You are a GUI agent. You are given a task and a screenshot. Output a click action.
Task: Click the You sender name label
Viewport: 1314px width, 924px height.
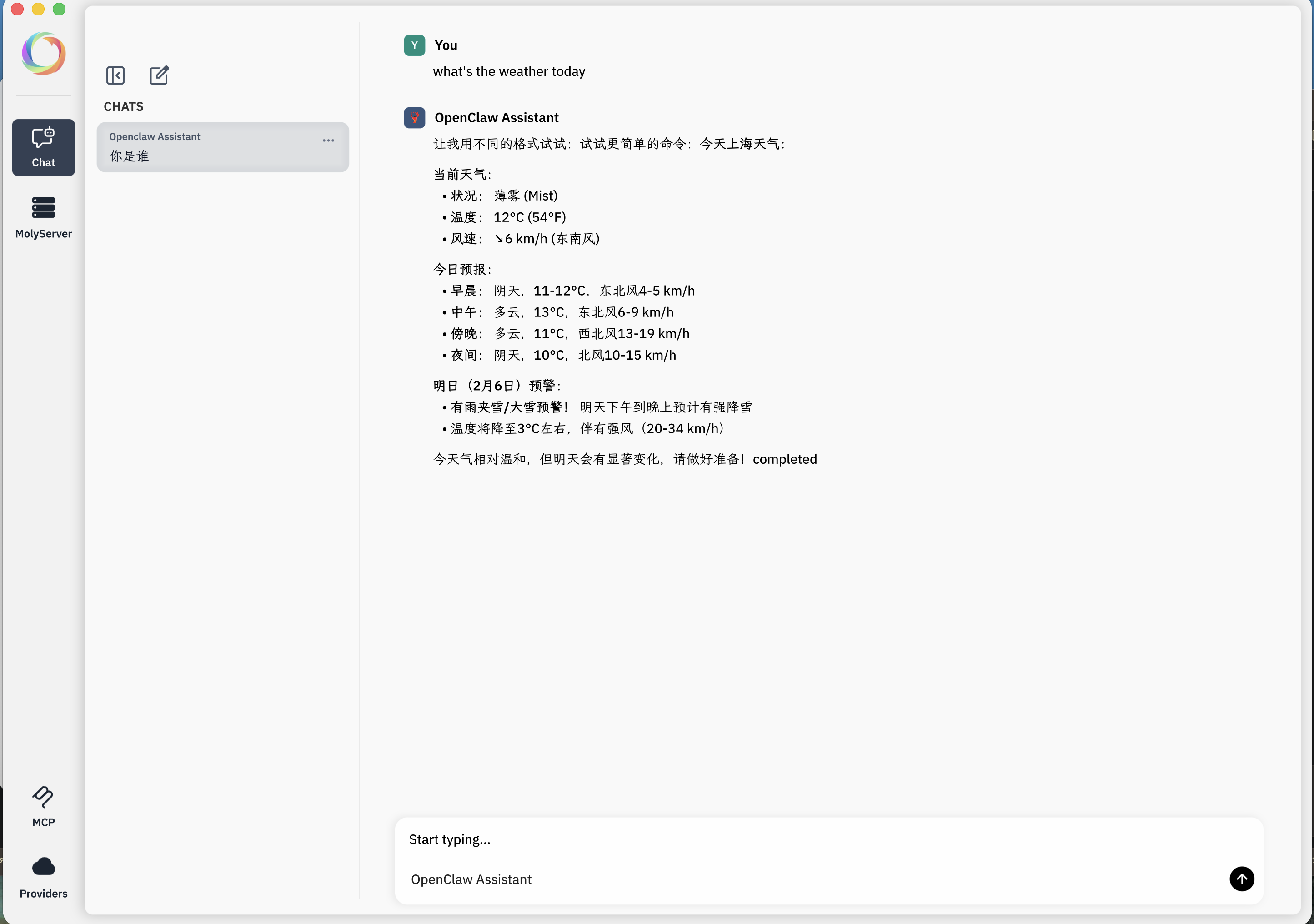(446, 45)
